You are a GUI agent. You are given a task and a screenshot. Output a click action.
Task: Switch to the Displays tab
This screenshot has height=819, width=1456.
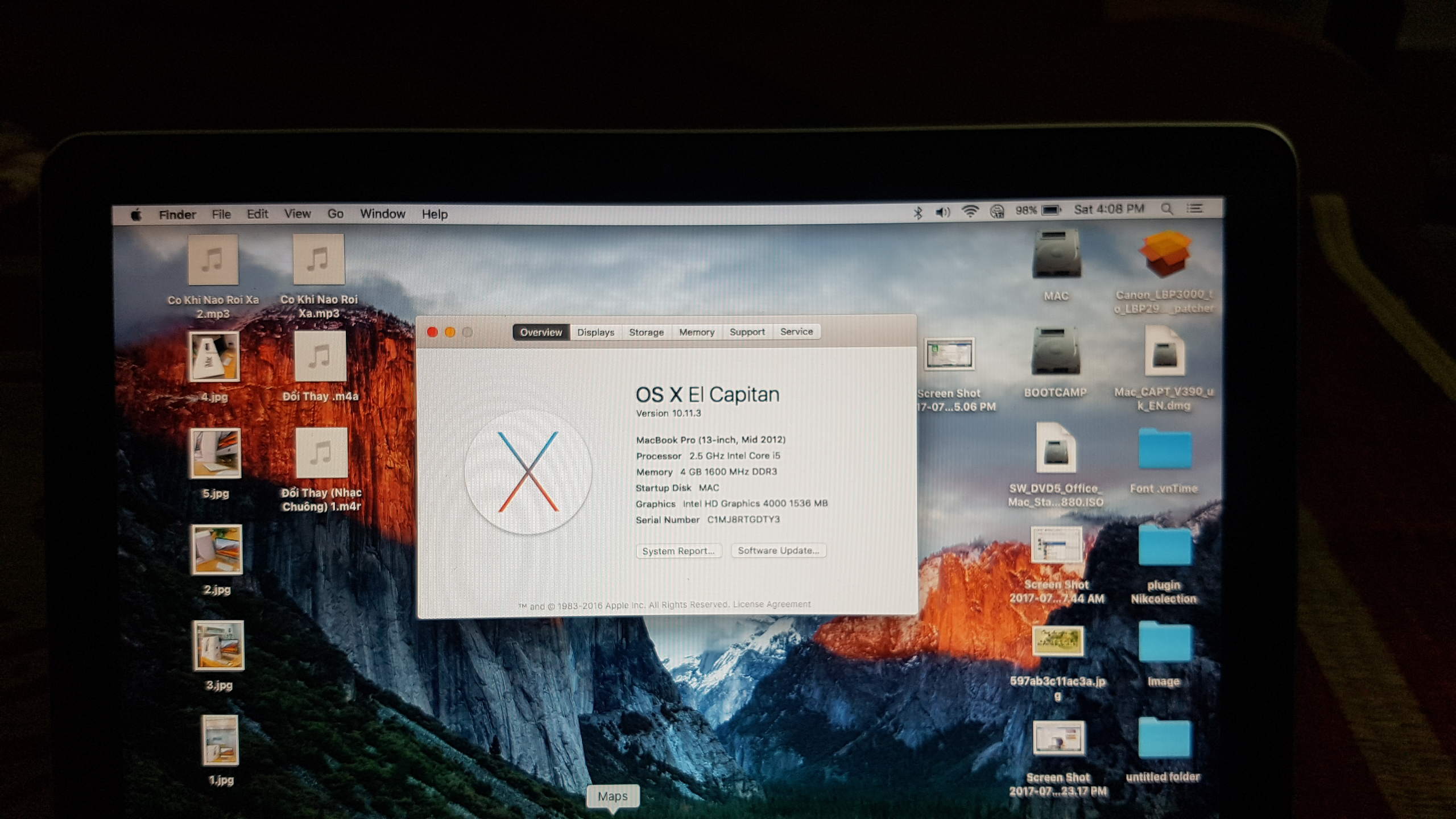pyautogui.click(x=595, y=332)
